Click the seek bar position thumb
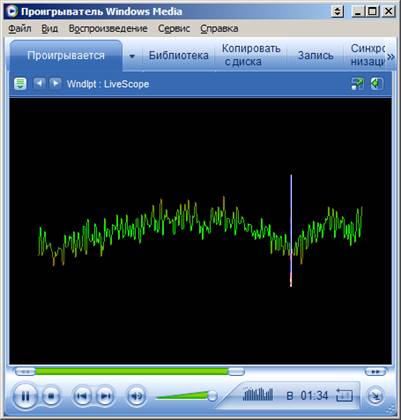Screen dimensions: 401x420 coord(236,371)
